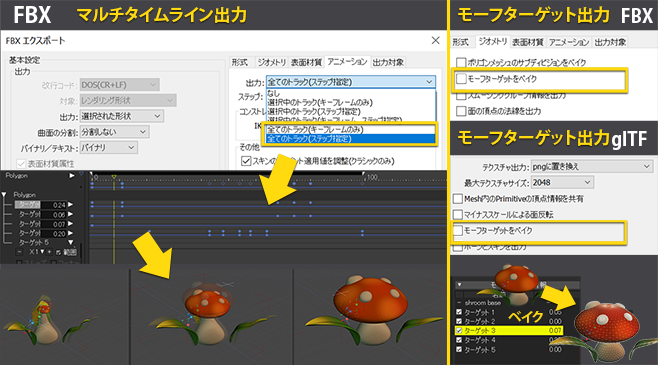Screen dimensions: 658x365
Task: Switch to ジオメトリ tab in FBX エクスポート dialog
Action: (x=272, y=62)
